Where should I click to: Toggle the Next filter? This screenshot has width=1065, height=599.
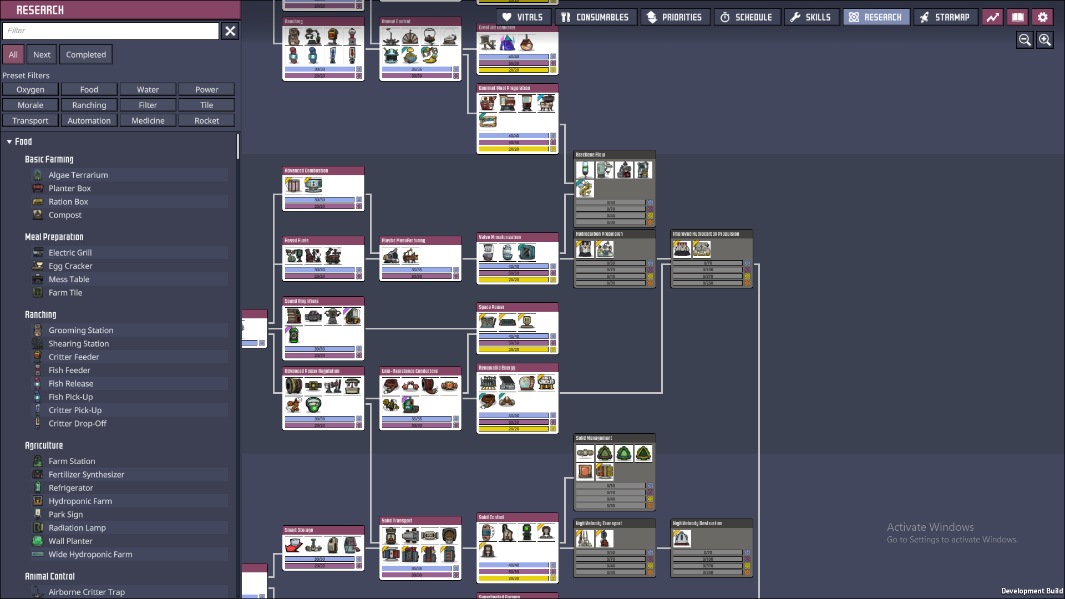[41, 54]
